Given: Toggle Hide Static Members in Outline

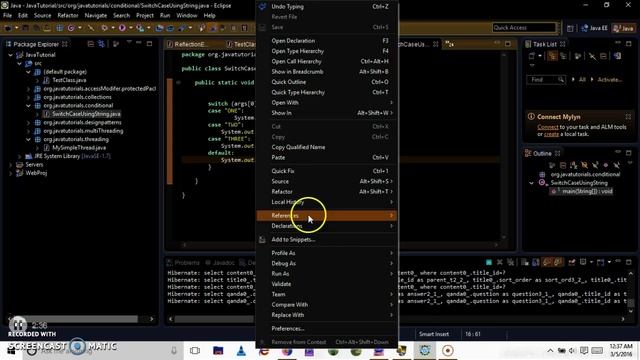Looking at the screenshot, I should click(595, 165).
